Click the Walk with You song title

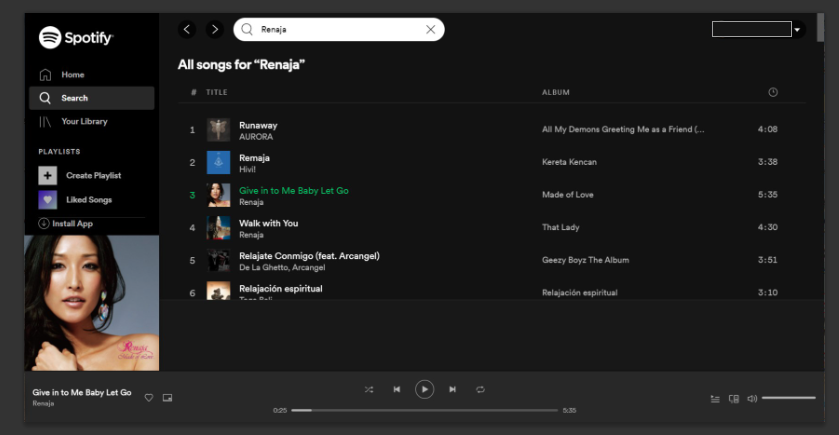coord(269,223)
